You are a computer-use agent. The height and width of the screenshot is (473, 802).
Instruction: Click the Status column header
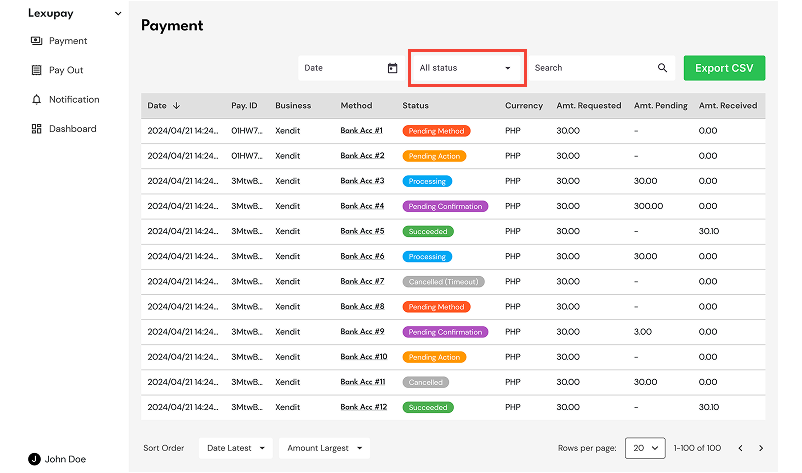click(x=415, y=106)
